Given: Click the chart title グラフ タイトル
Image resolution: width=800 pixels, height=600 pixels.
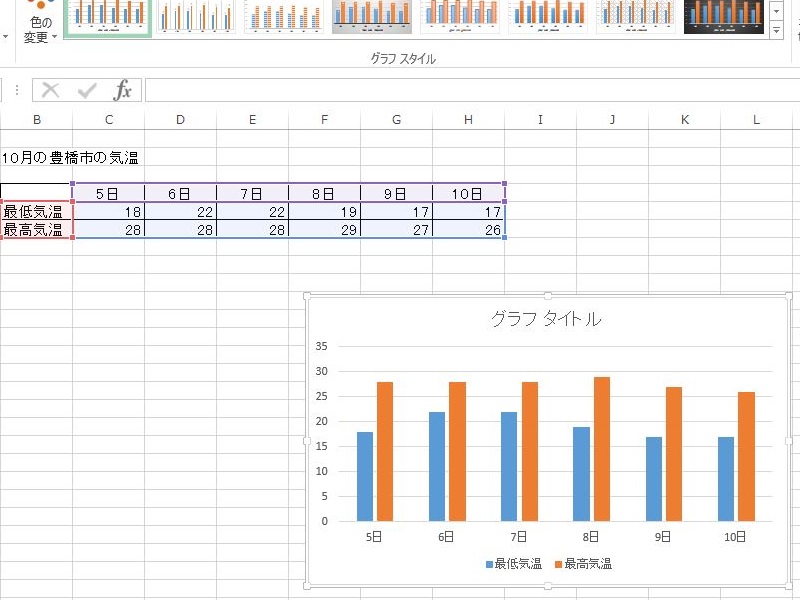Looking at the screenshot, I should pyautogui.click(x=546, y=319).
